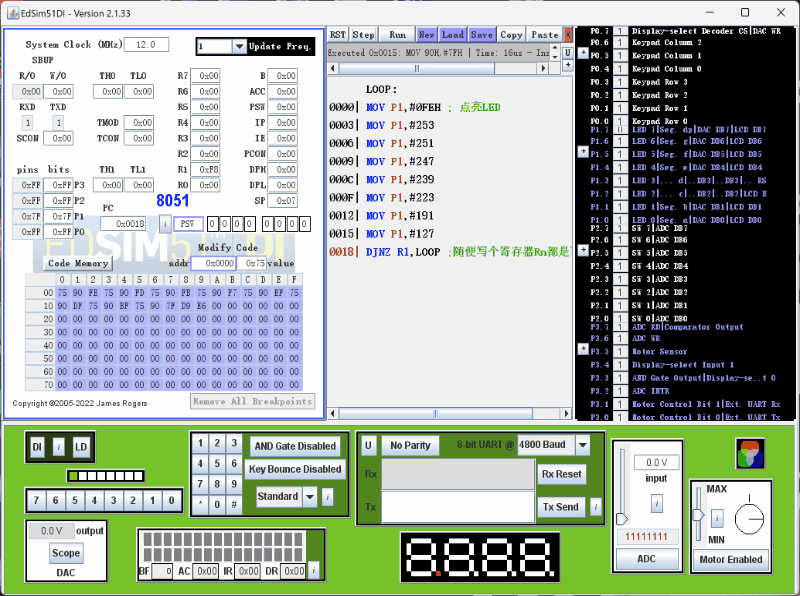Click the PSW button
Screen dimensions: 800x596
188,224
